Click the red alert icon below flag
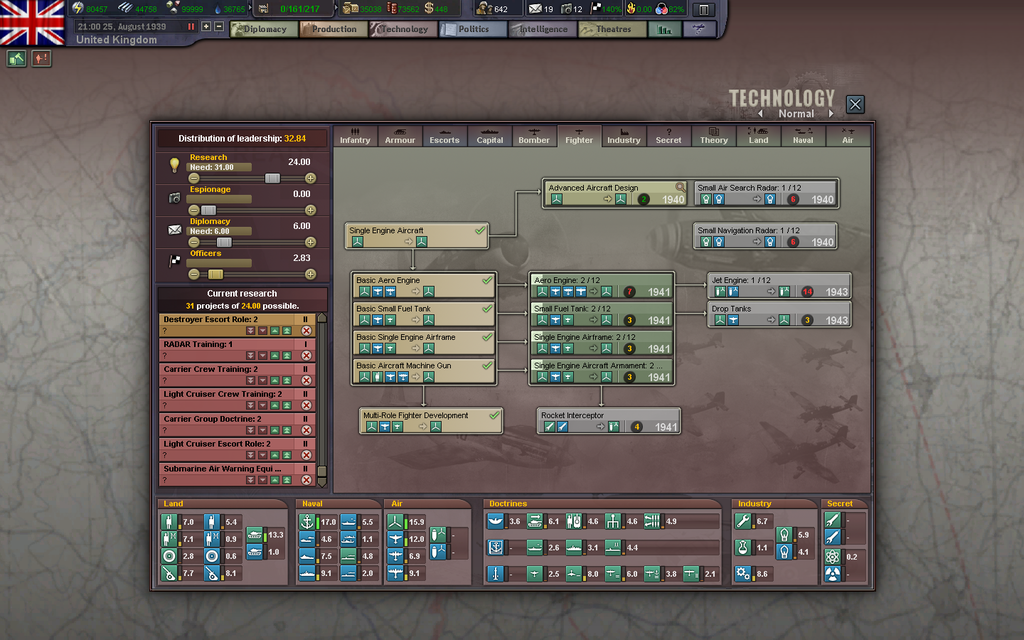Image resolution: width=1024 pixels, height=640 pixels. point(41,59)
